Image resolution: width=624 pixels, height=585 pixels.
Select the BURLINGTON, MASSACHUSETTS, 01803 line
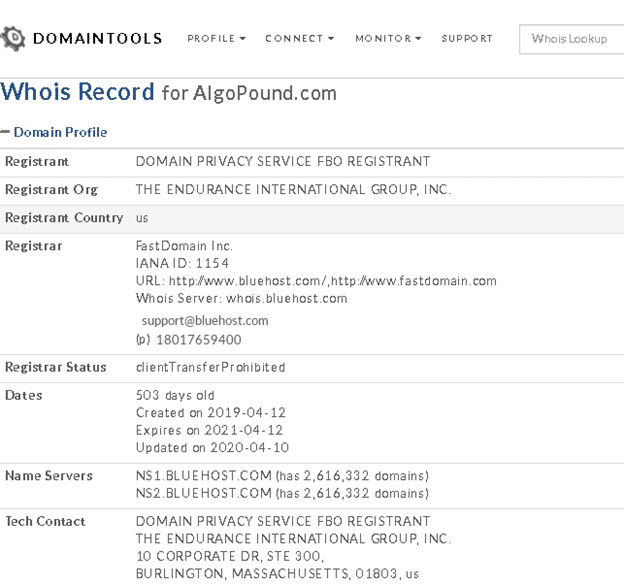[x=277, y=574]
